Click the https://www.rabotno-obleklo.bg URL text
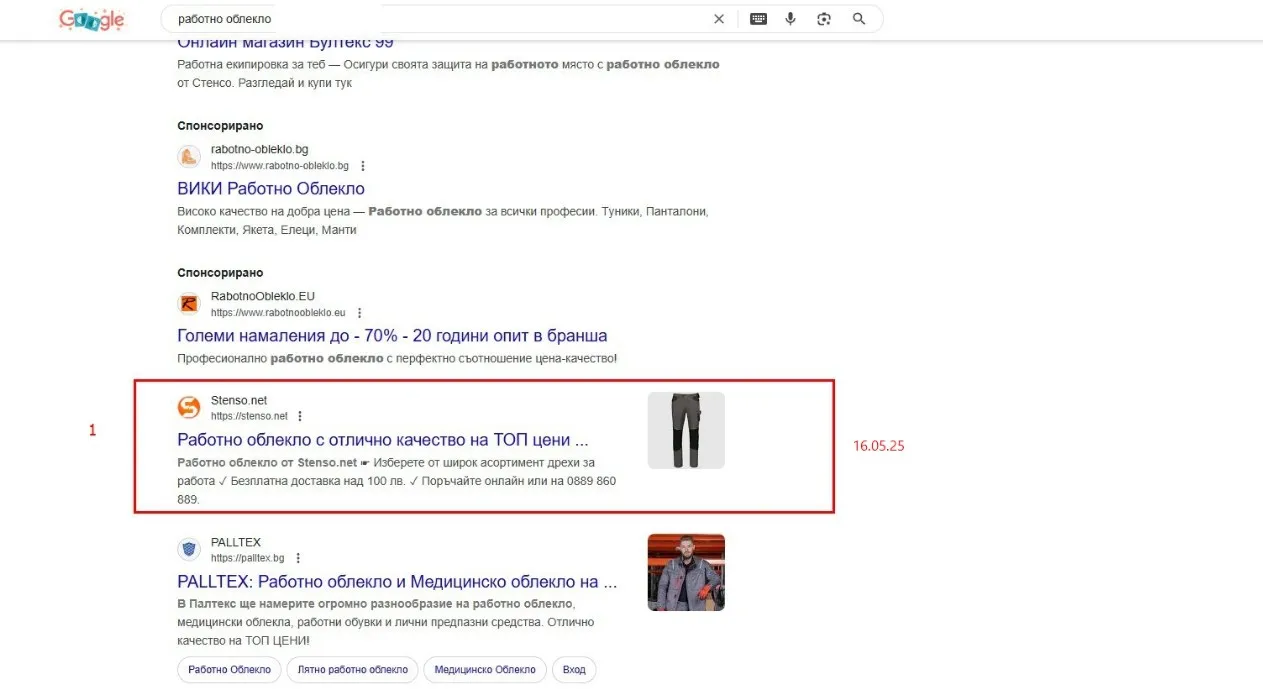 coord(280,166)
